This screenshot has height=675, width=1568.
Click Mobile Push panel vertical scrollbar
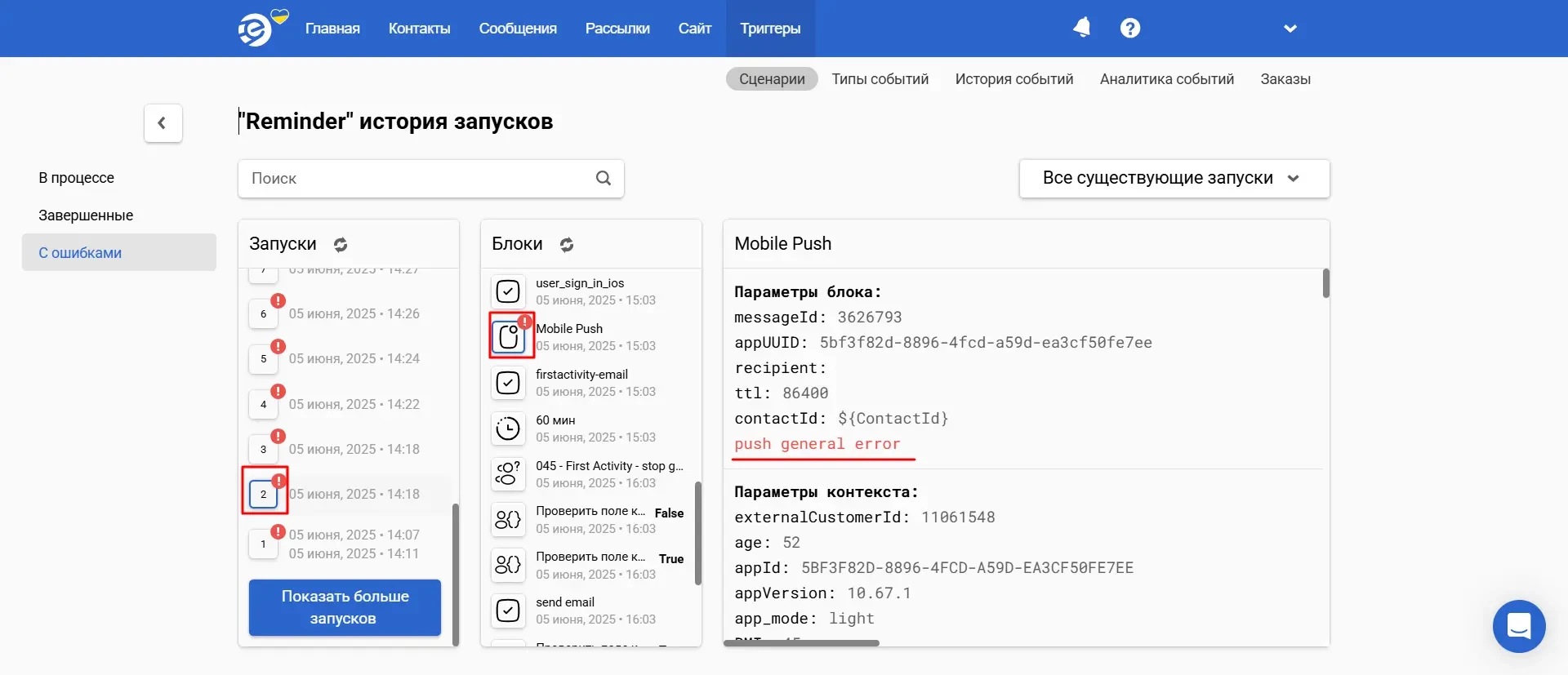tap(1326, 283)
